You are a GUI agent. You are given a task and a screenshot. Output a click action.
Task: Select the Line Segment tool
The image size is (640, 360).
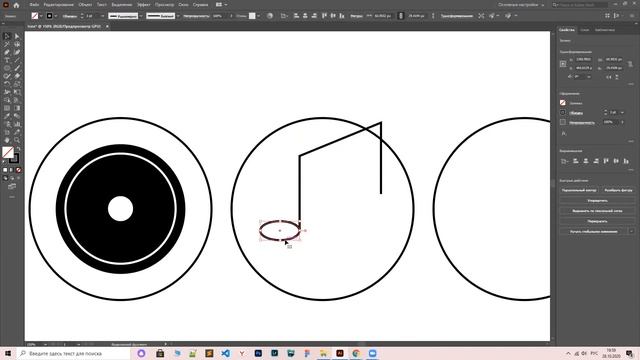coord(17,60)
